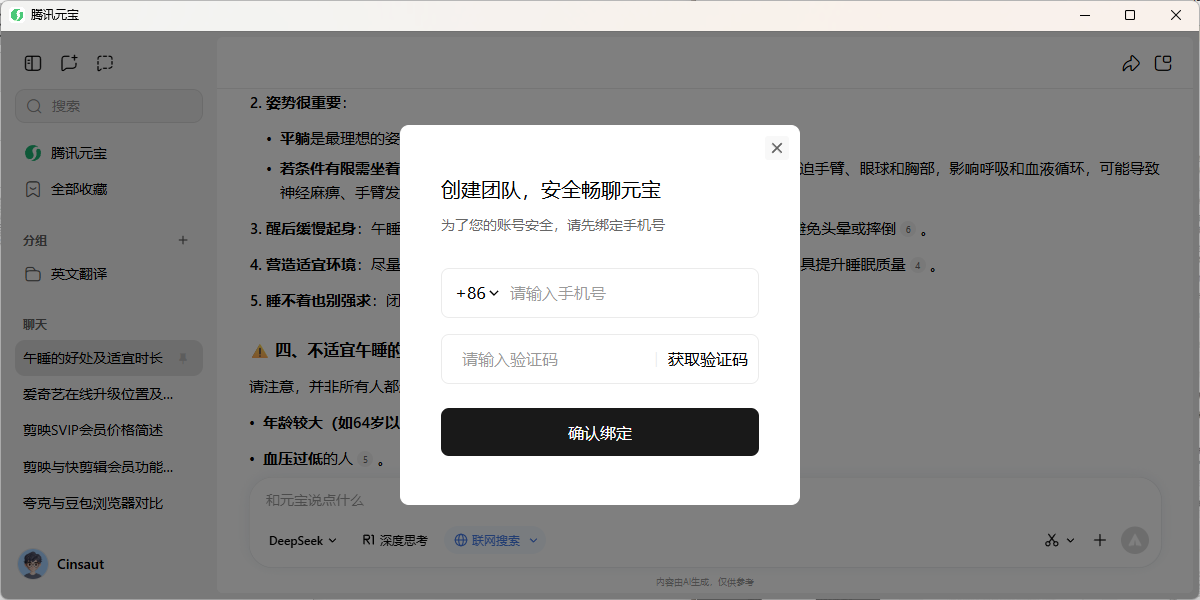This screenshot has width=1200, height=600.
Task: Click the plus attachment icon in input bar
Action: point(1100,540)
